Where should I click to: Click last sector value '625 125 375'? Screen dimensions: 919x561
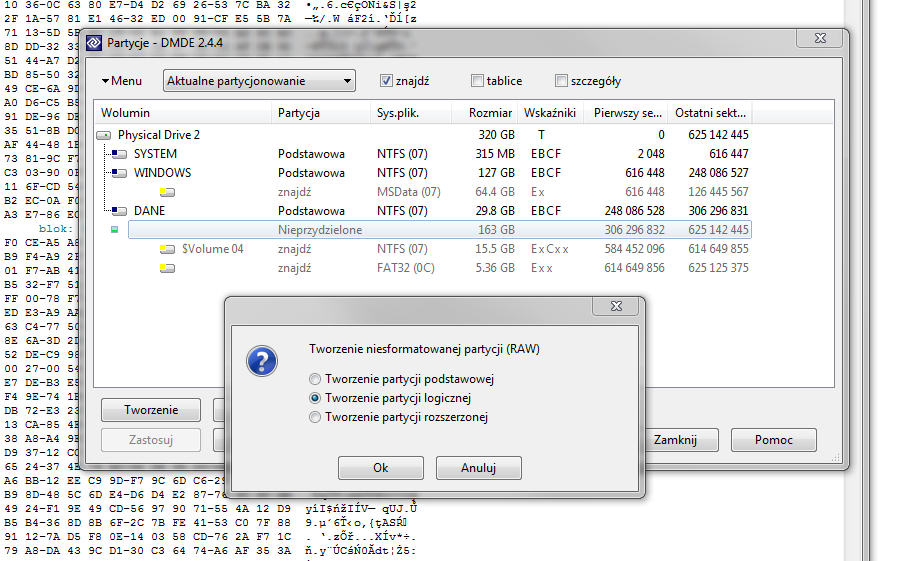(x=719, y=268)
